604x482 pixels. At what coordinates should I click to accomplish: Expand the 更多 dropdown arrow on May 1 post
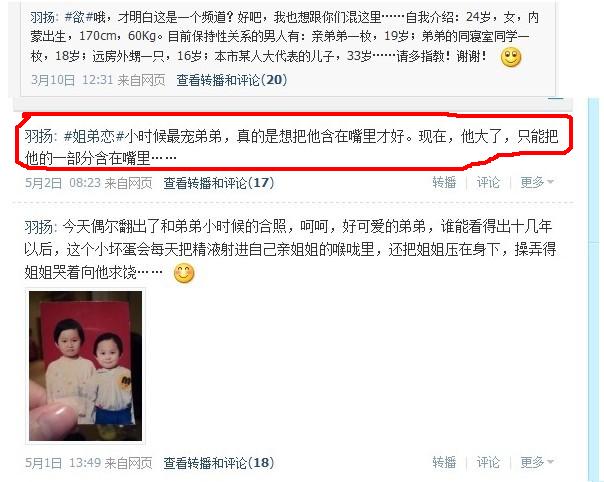(x=550, y=462)
